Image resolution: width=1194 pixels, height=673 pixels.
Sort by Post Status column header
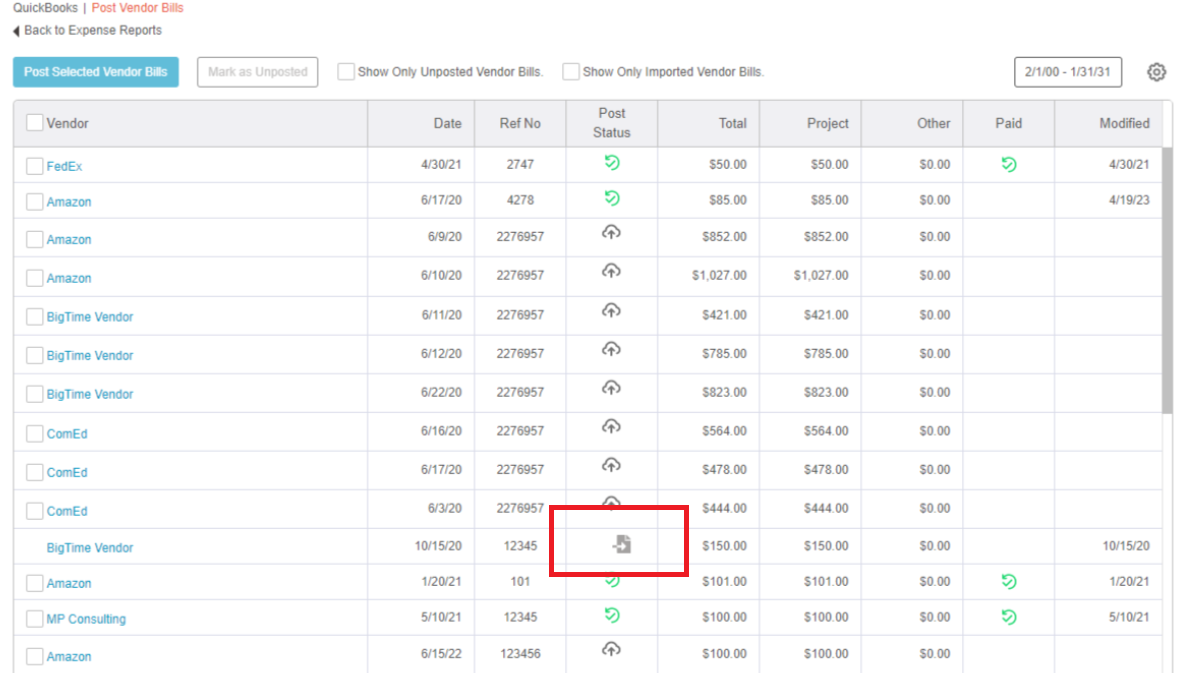(x=611, y=123)
